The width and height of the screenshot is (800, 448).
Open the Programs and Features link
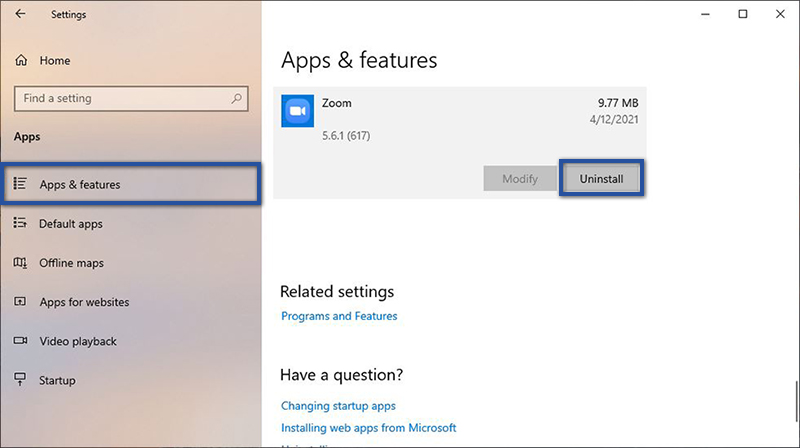tap(339, 316)
